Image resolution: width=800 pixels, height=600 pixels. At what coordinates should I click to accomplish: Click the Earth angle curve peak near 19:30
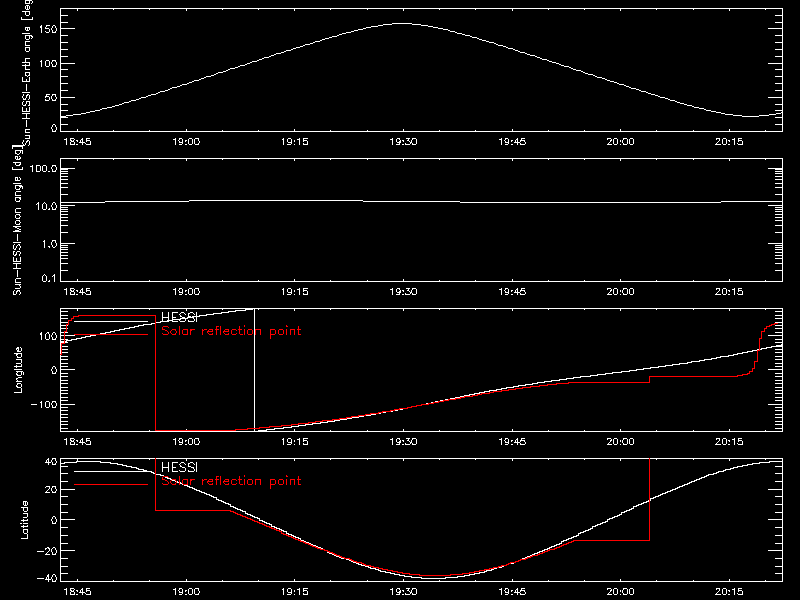pos(403,23)
